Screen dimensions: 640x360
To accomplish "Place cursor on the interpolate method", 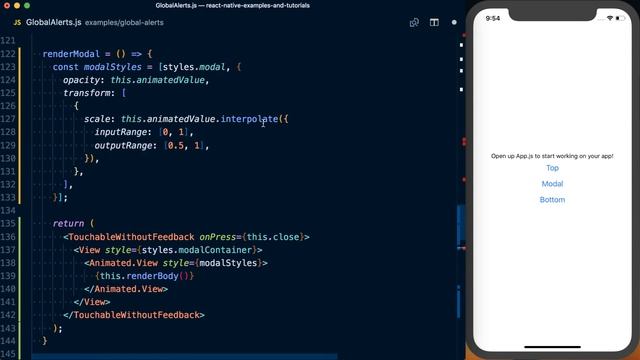I will click(x=249, y=119).
